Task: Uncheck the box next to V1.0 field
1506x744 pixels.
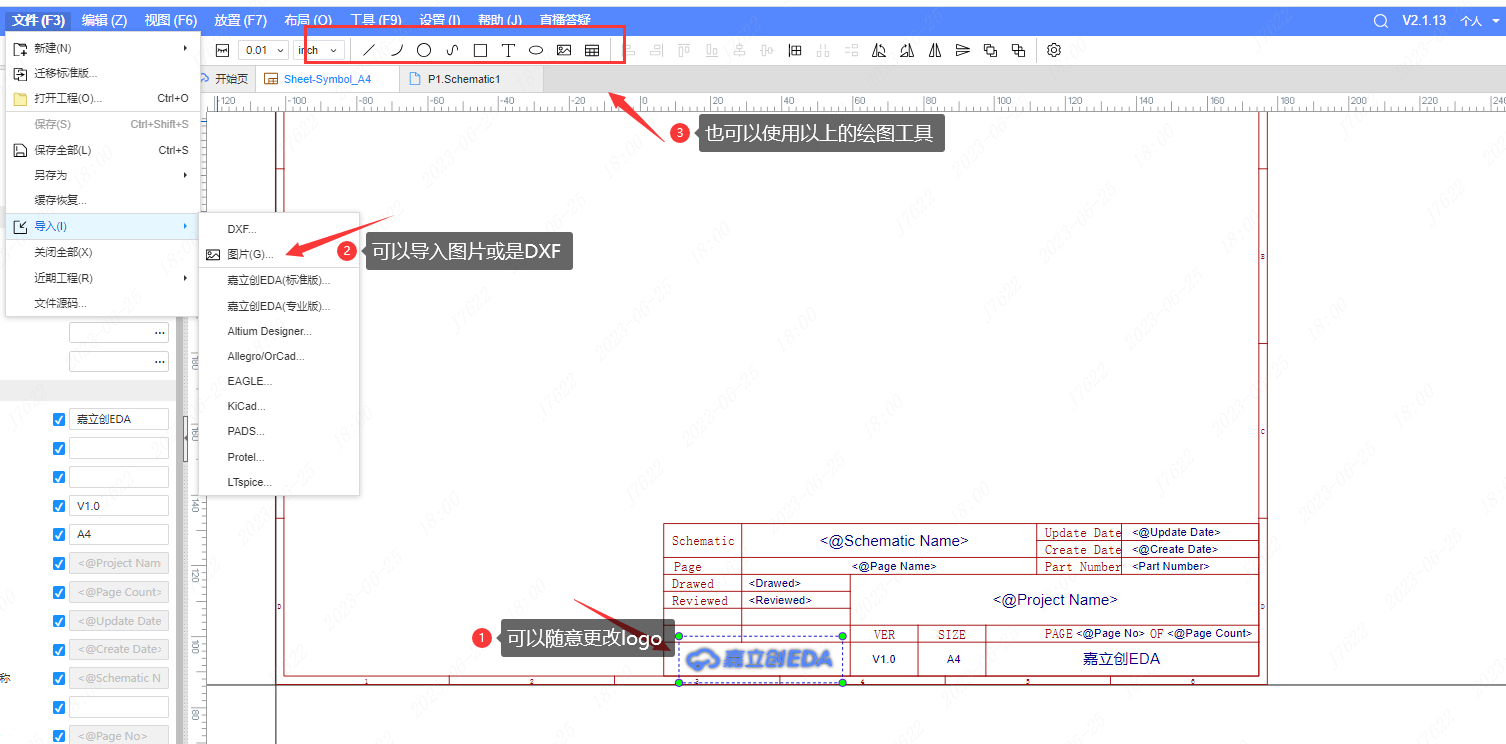Action: [x=59, y=506]
